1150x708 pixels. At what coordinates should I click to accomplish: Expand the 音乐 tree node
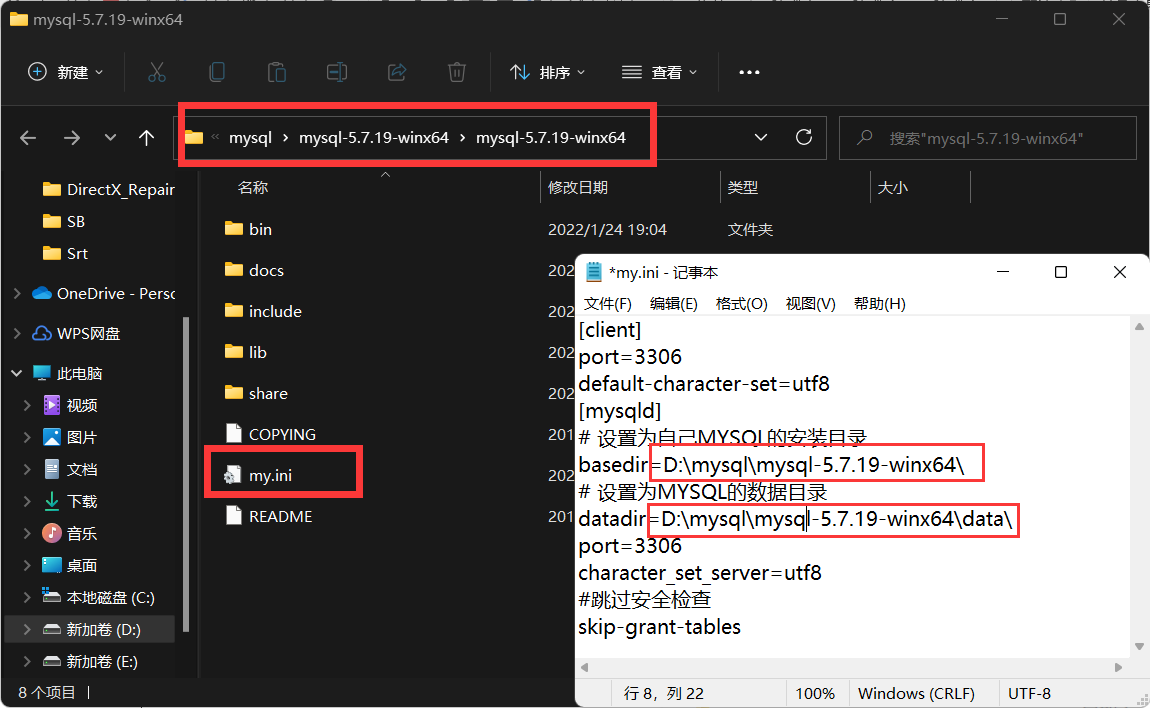(27, 533)
